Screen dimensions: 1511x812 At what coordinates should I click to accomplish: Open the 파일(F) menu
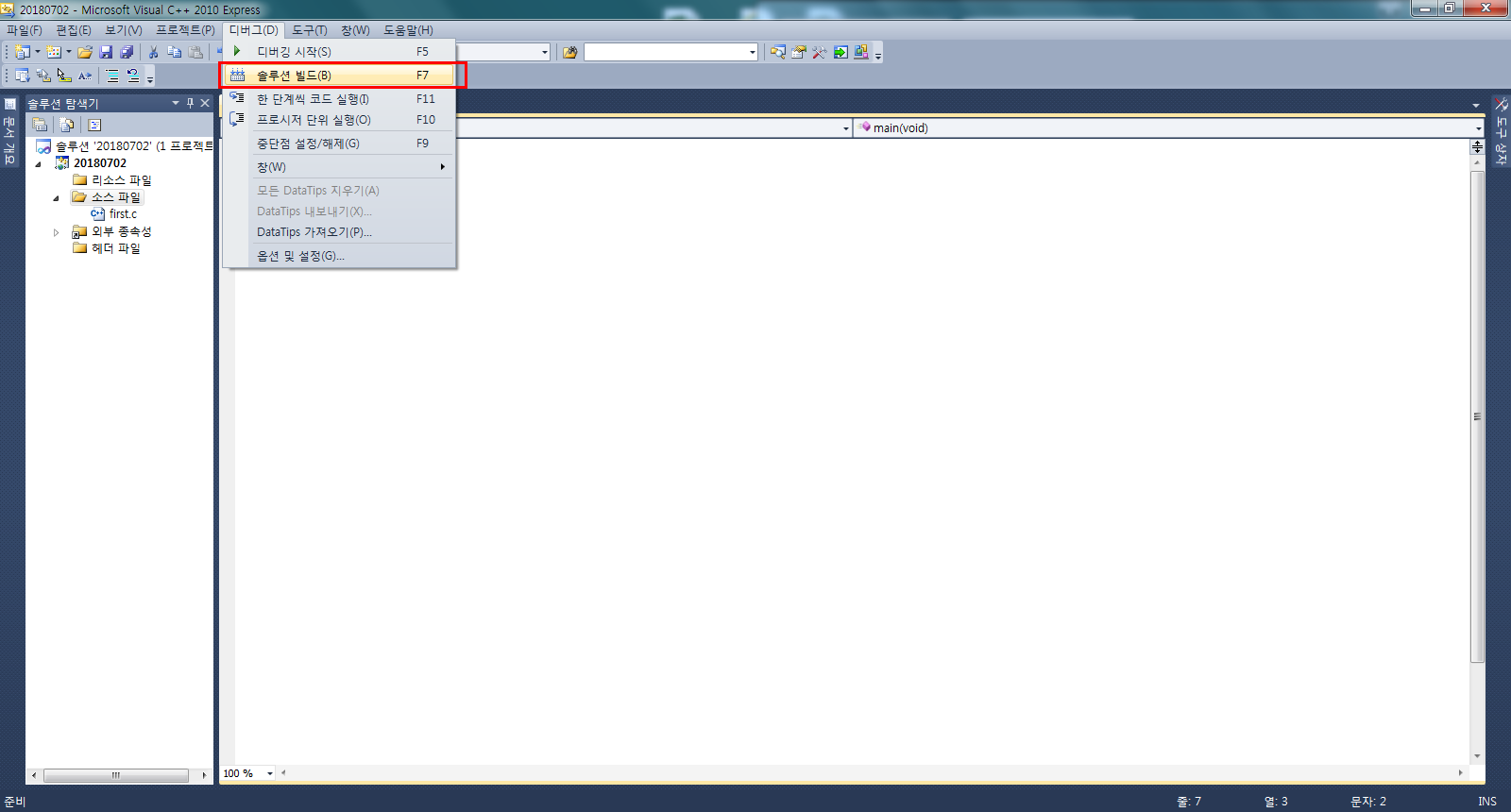point(25,30)
